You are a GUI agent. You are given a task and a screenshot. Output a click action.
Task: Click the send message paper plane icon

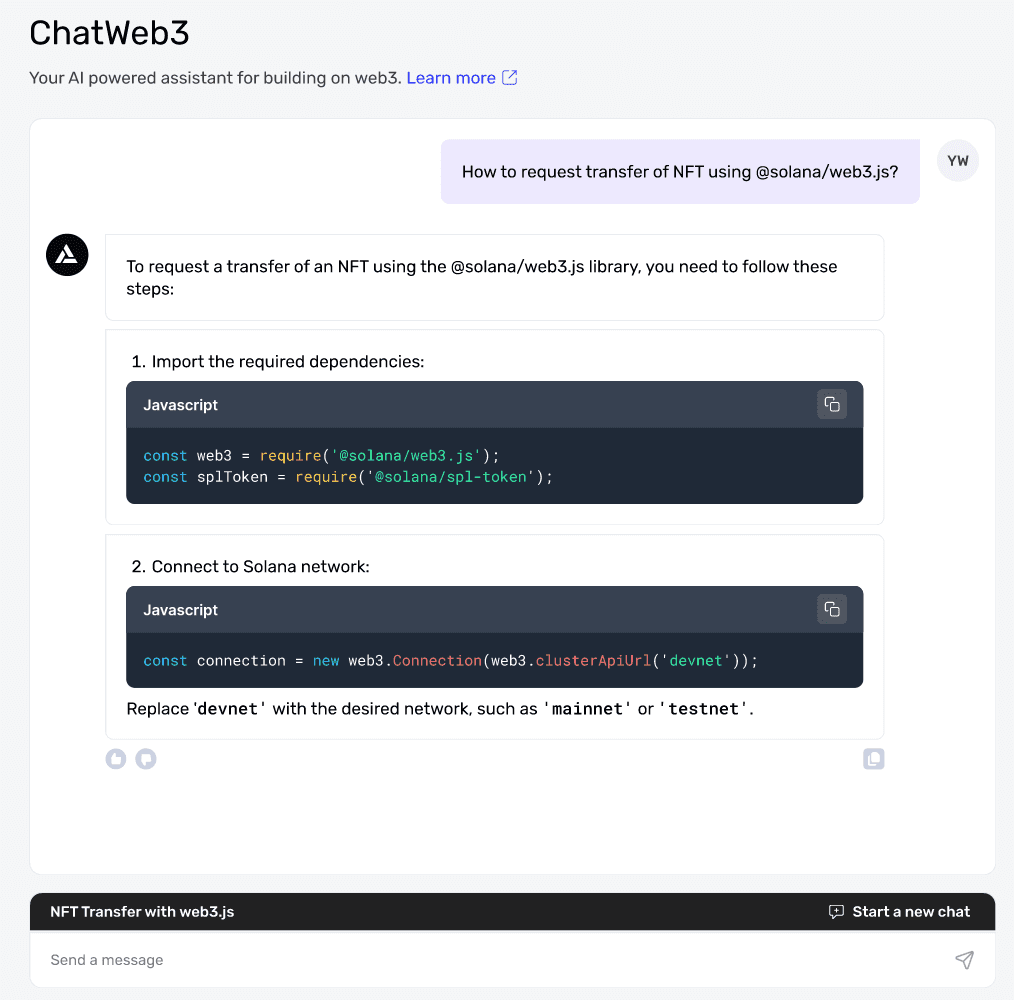(x=964, y=960)
